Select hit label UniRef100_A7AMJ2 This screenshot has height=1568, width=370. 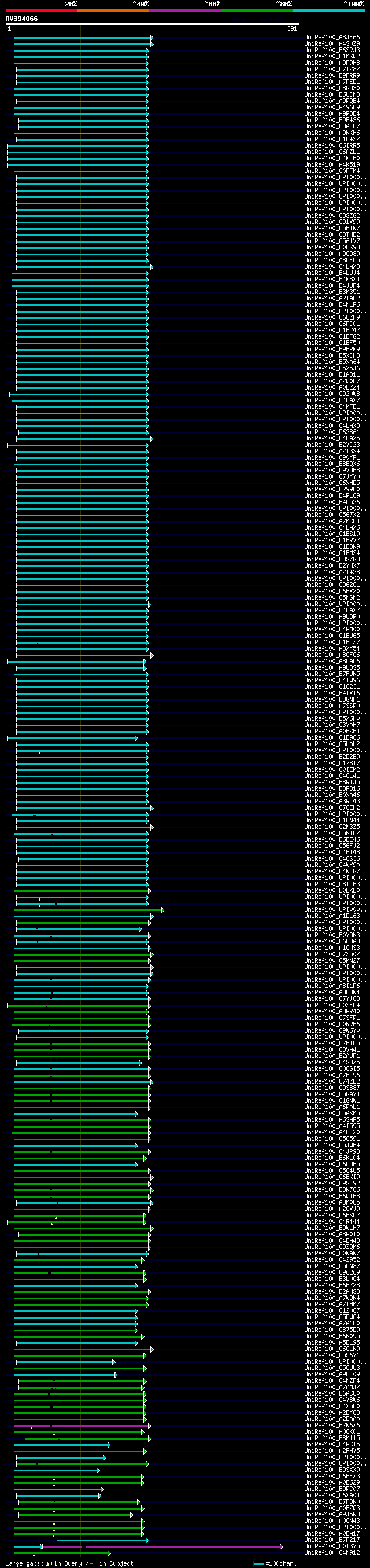[x=332, y=1387]
